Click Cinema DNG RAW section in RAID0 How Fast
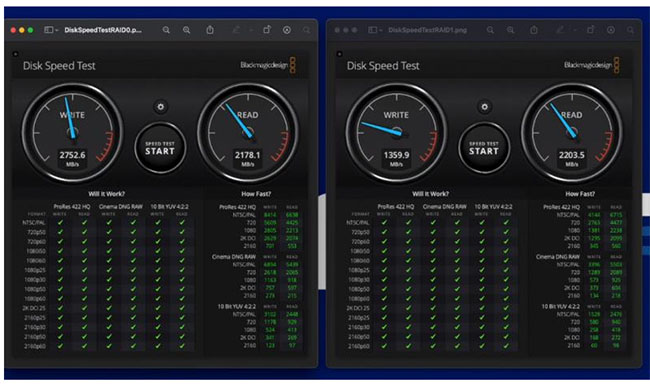650x387 pixels. pyautogui.click(x=234, y=256)
